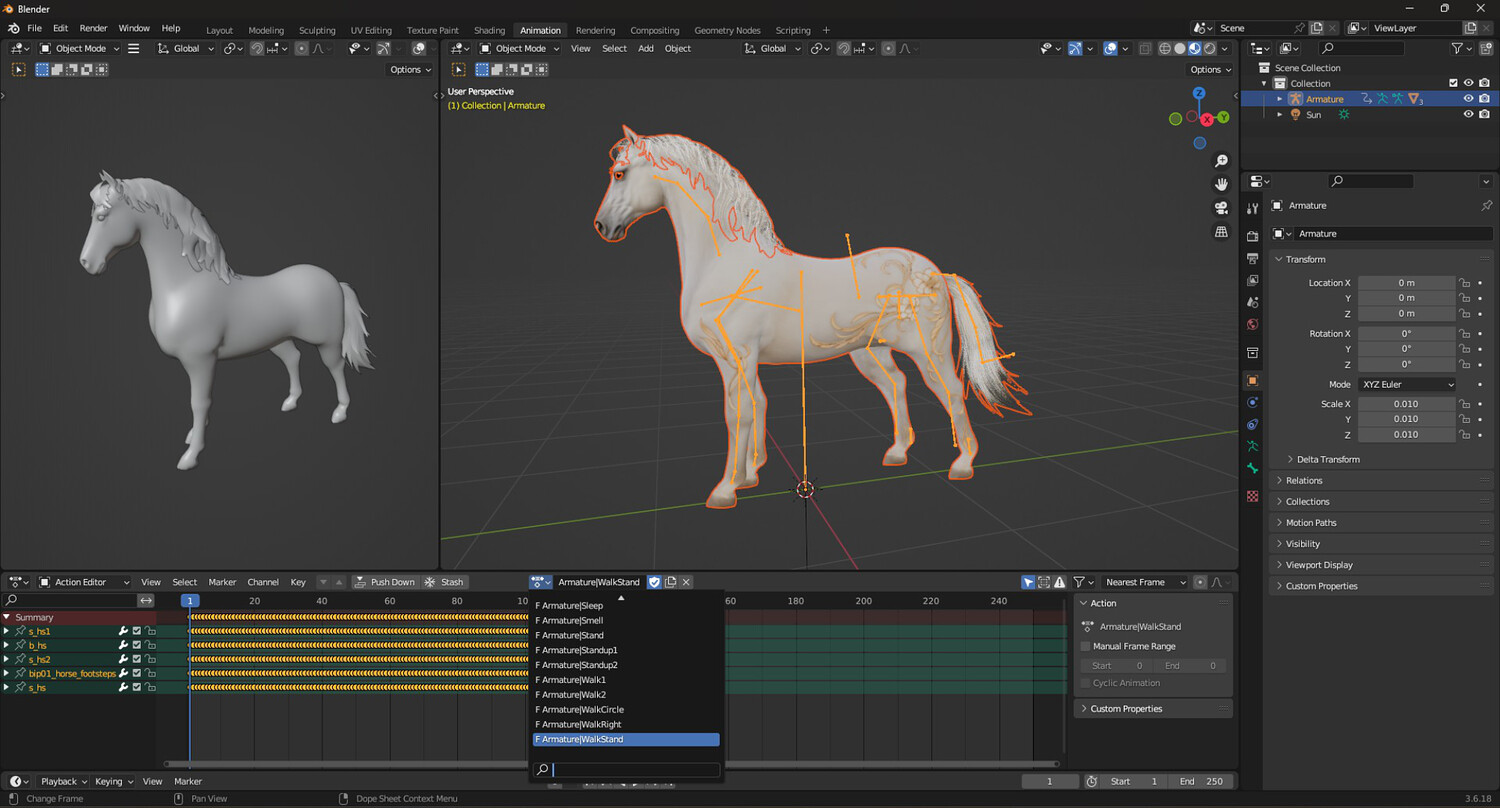Expand the Armature tree item in outliner
Screen dimensions: 1500x808
pos(1280,99)
